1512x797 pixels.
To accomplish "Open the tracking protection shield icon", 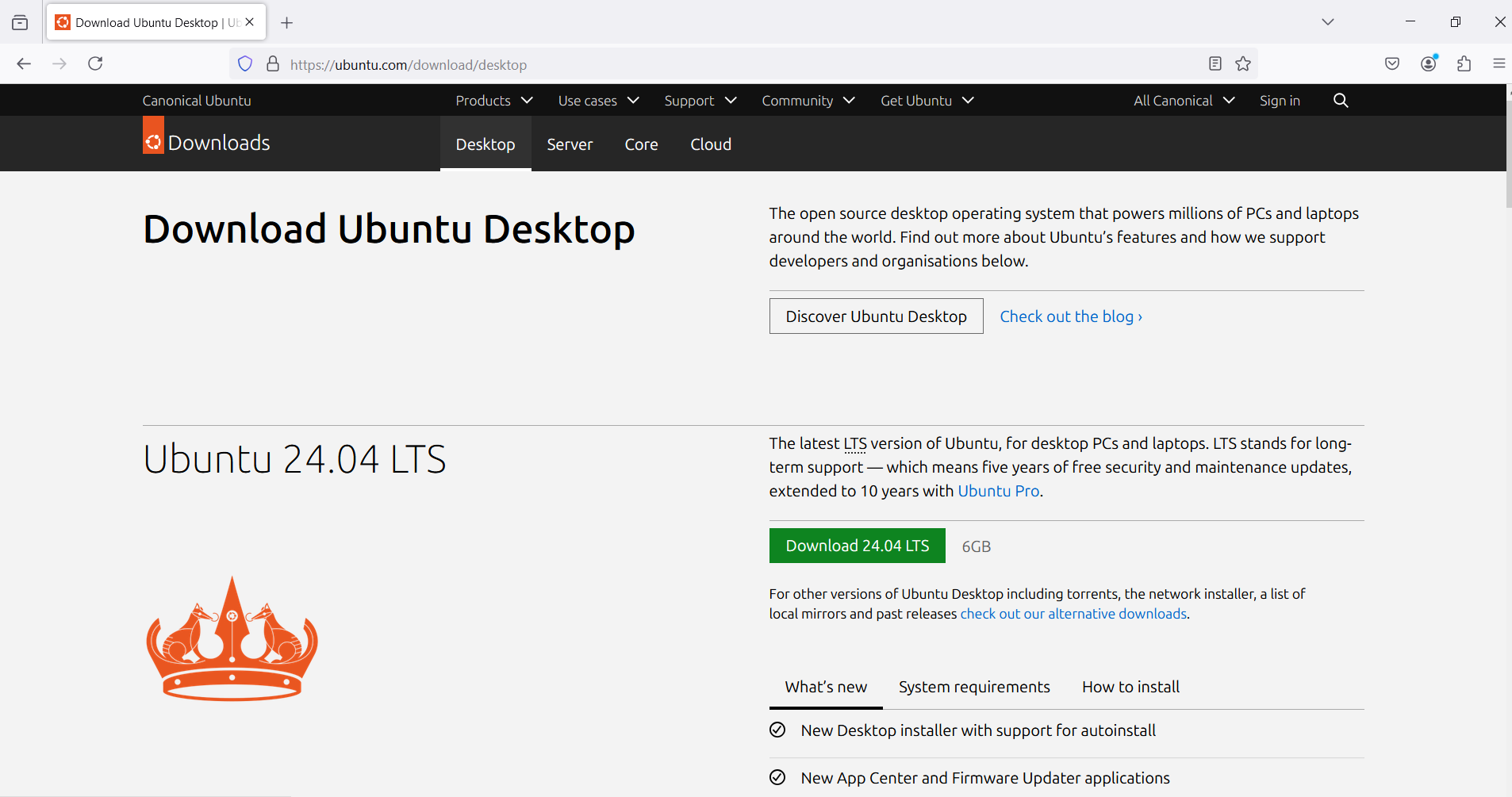I will 245,64.
